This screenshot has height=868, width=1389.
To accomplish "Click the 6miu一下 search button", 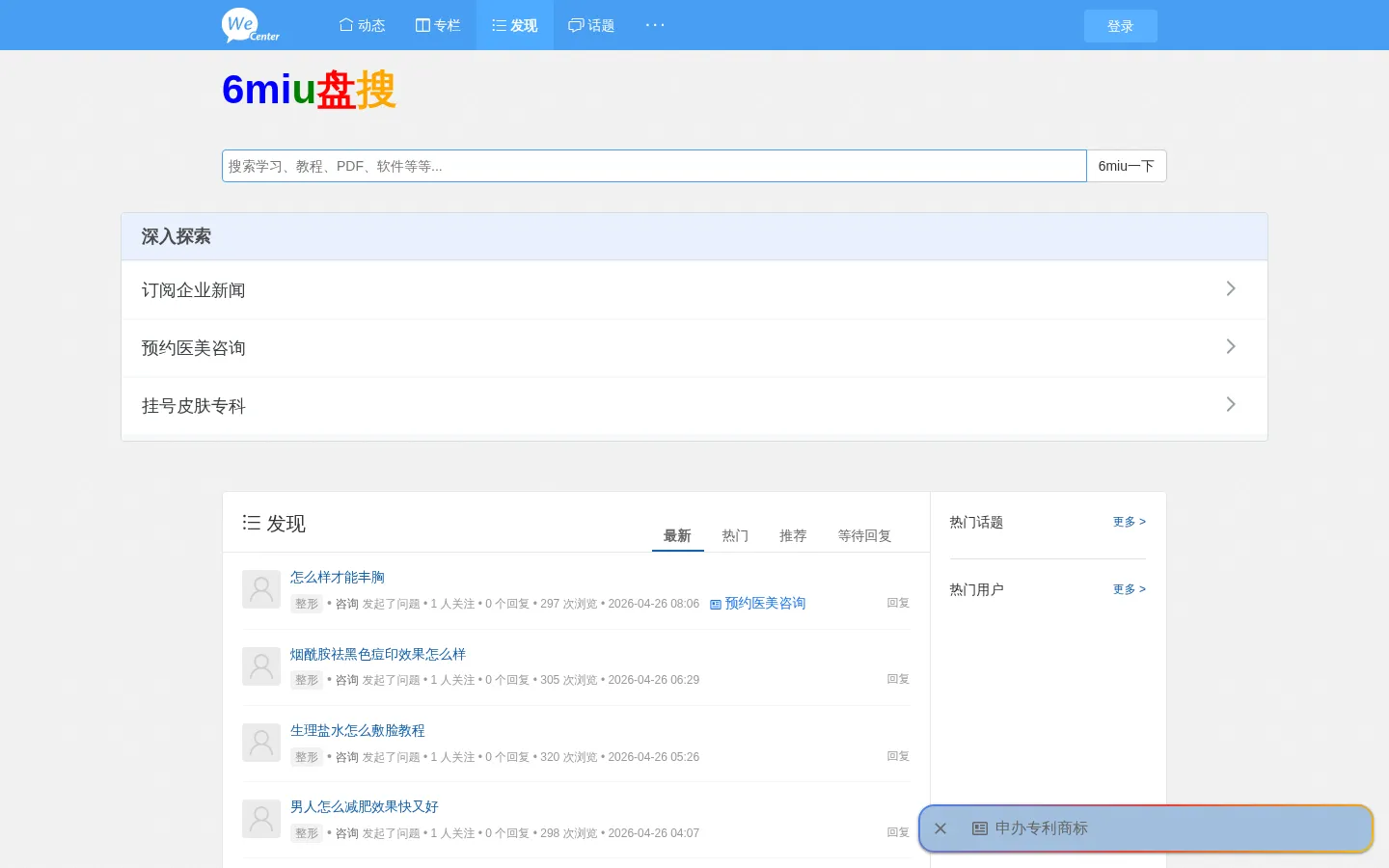I will tap(1126, 166).
